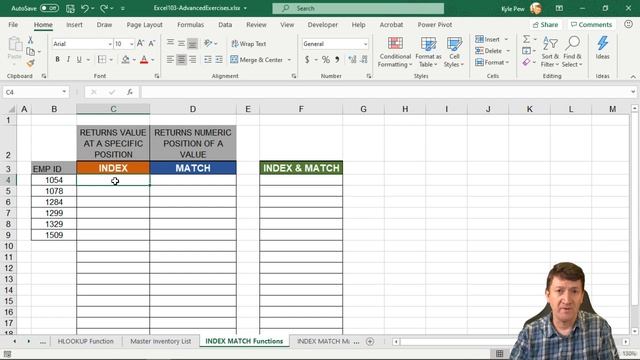This screenshot has width=640, height=360.
Task: Click the Insert Function fx icon
Action: [129, 92]
